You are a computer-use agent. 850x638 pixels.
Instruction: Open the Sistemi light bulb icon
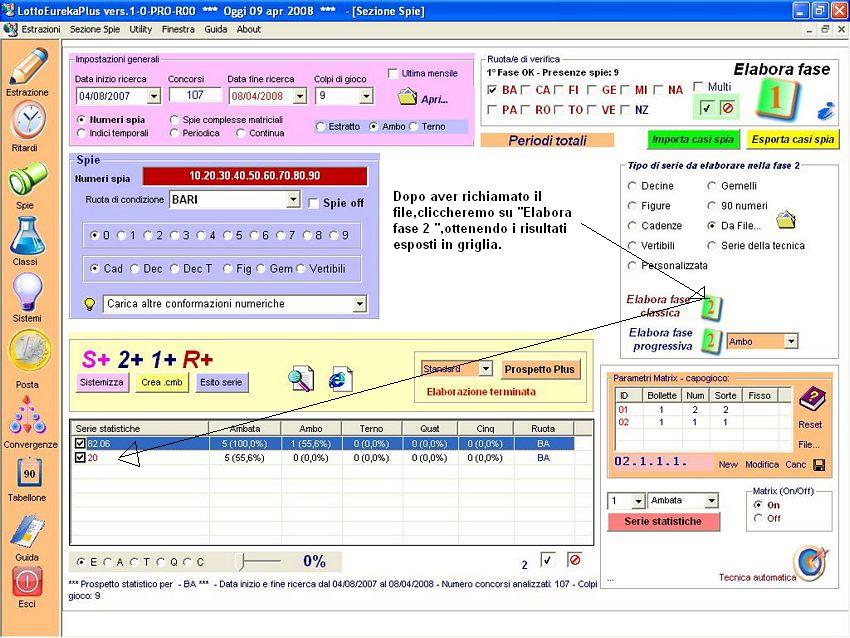pyautogui.click(x=27, y=292)
